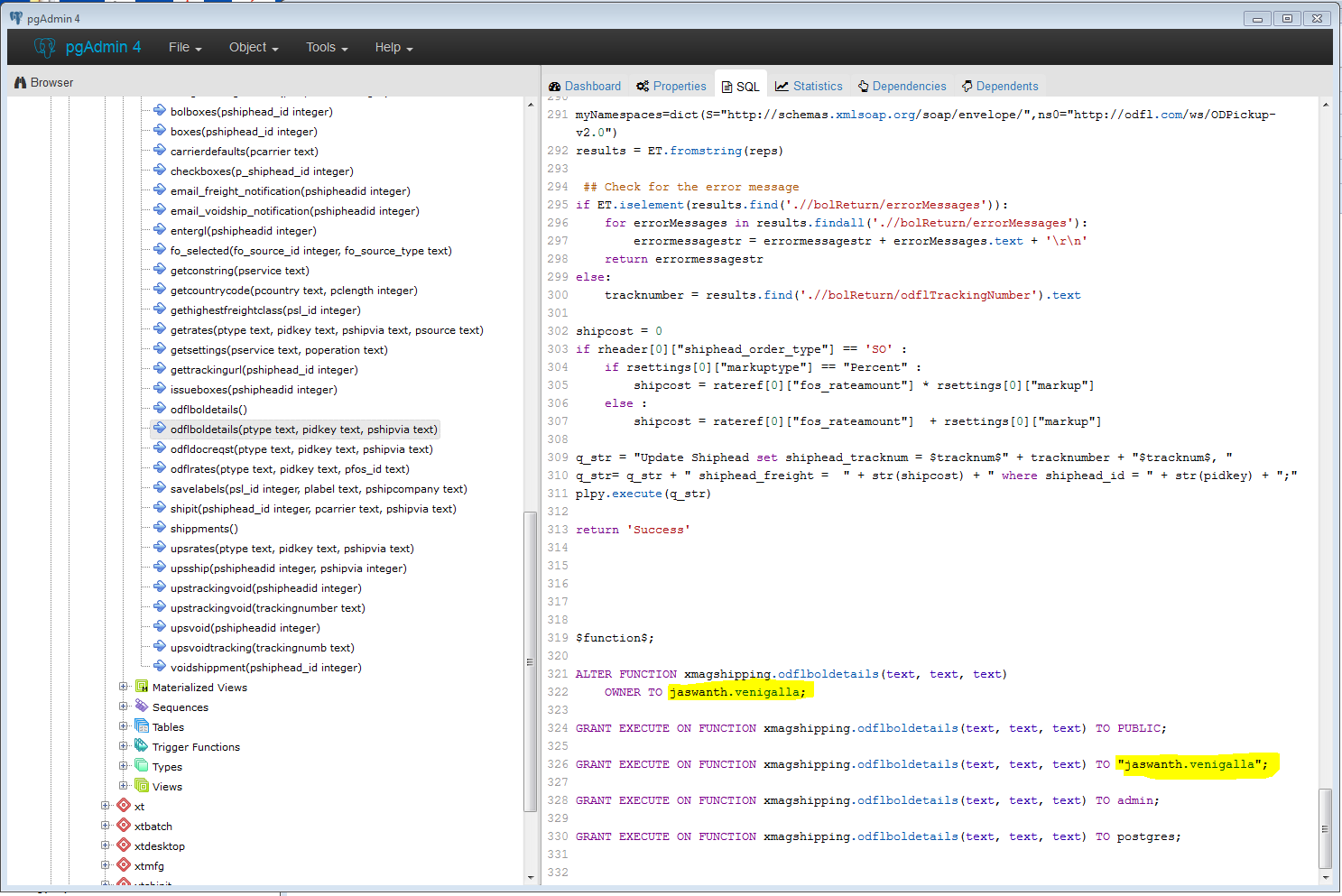Open the Tools dropdown menu
Screen dimensions: 1342x896
coord(326,48)
